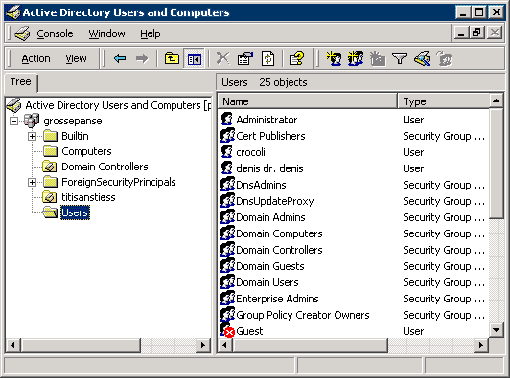Click the Back arrow toolbar icon

point(120,59)
